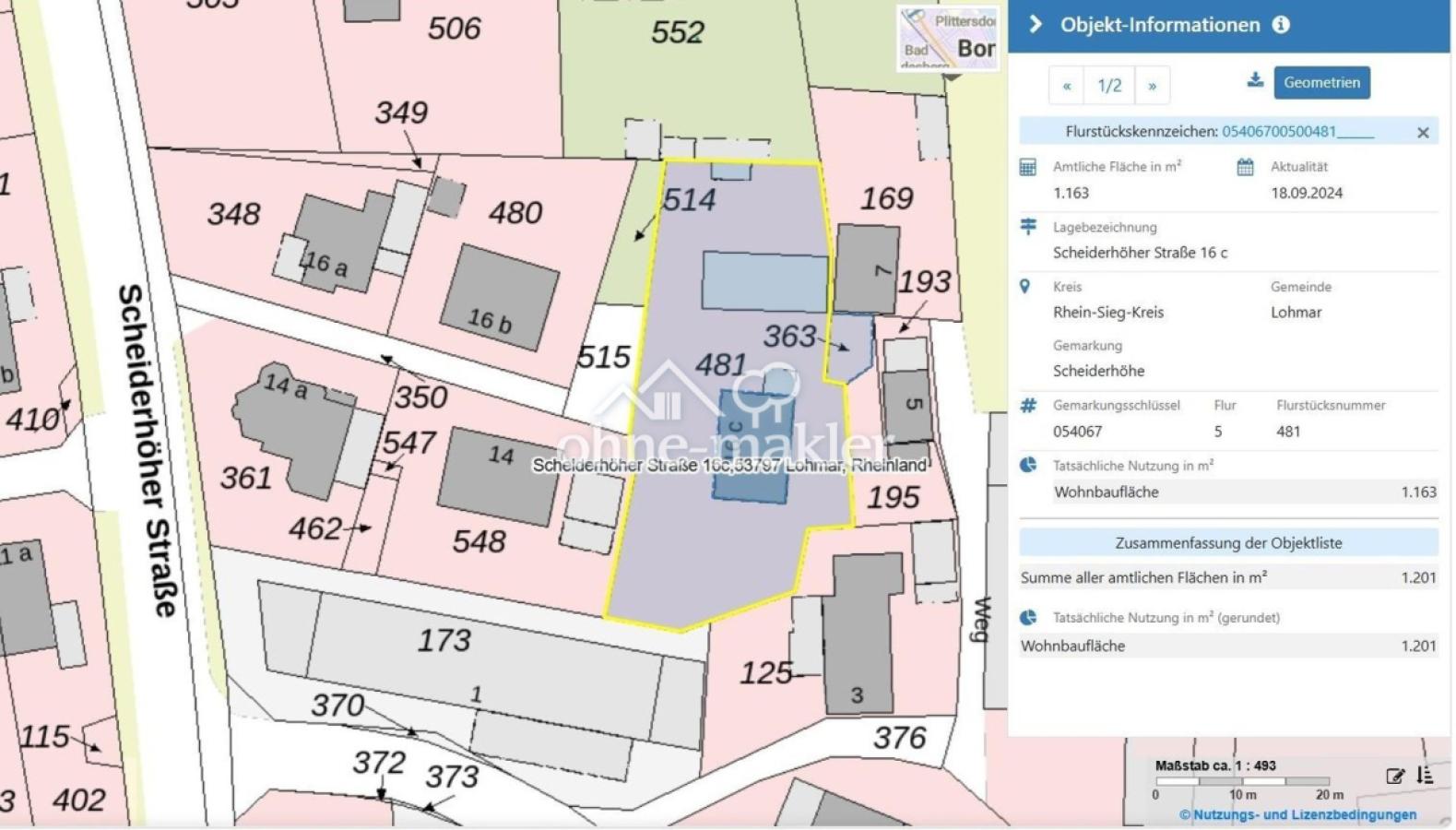Click the Wohnbaufläche 1.163 row
This screenshot has height=830, width=1456.
click(x=1245, y=492)
